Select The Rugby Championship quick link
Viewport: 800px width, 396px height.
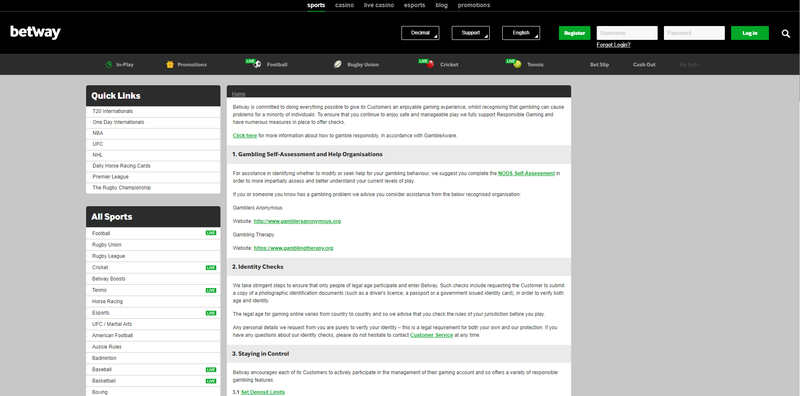click(x=153, y=188)
